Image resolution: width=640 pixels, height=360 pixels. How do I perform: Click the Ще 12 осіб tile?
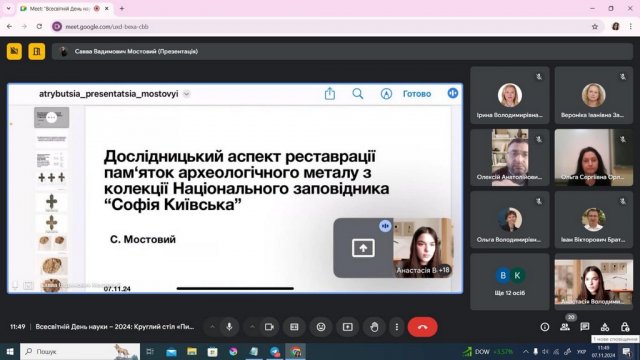click(510, 282)
